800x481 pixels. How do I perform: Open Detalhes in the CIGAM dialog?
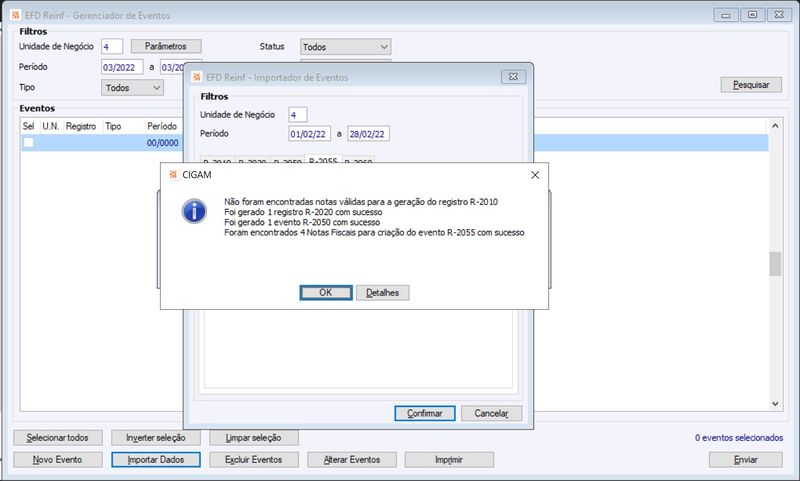click(x=383, y=293)
